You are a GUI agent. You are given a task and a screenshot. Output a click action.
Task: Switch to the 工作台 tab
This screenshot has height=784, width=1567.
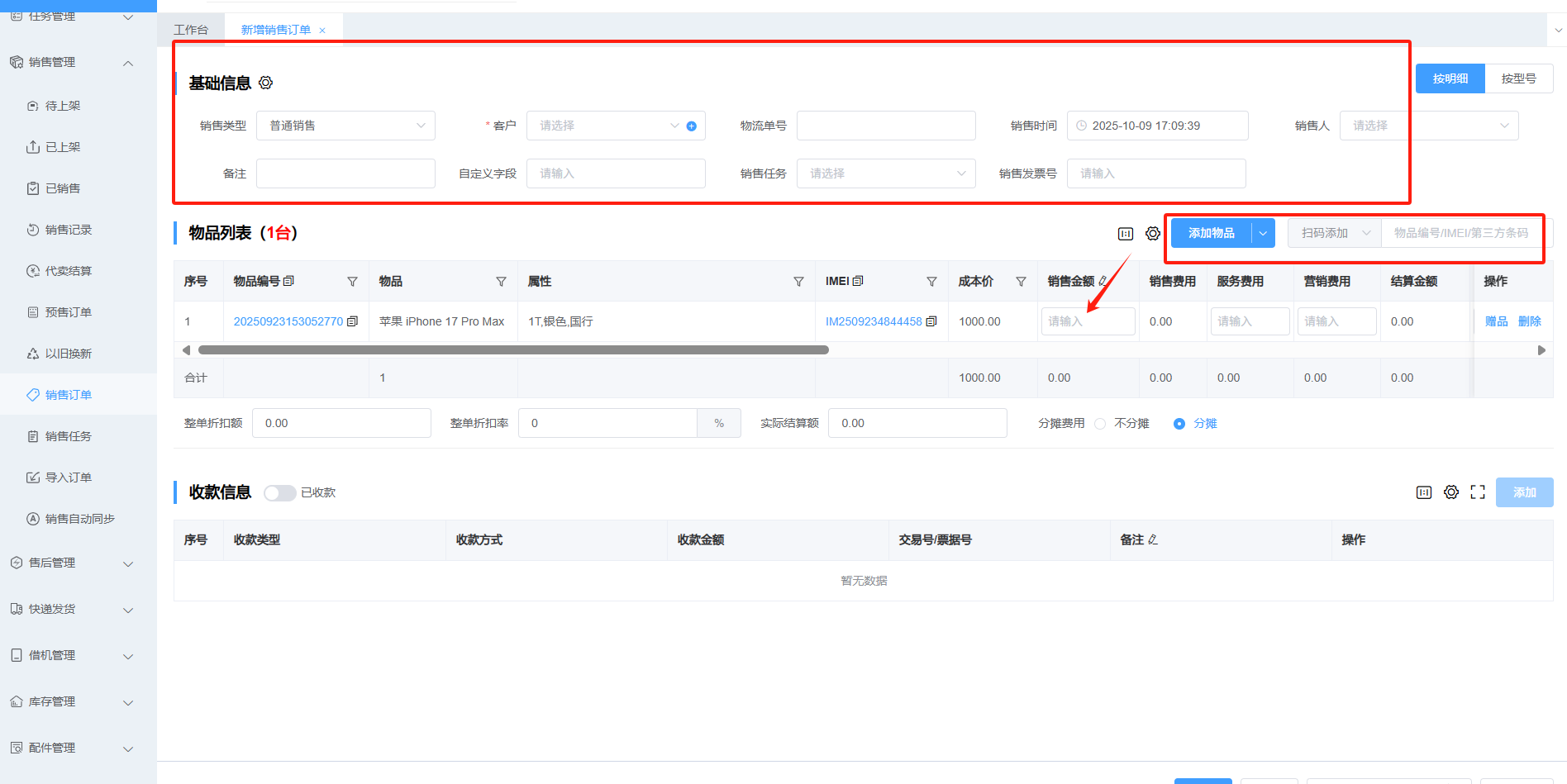pos(191,30)
